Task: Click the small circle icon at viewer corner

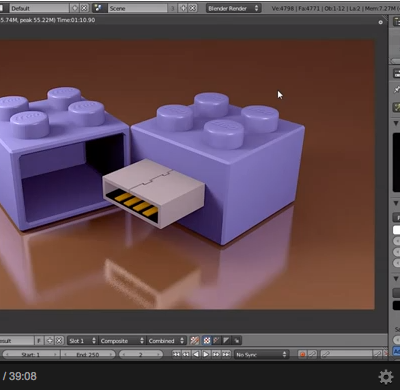Action: (380, 22)
